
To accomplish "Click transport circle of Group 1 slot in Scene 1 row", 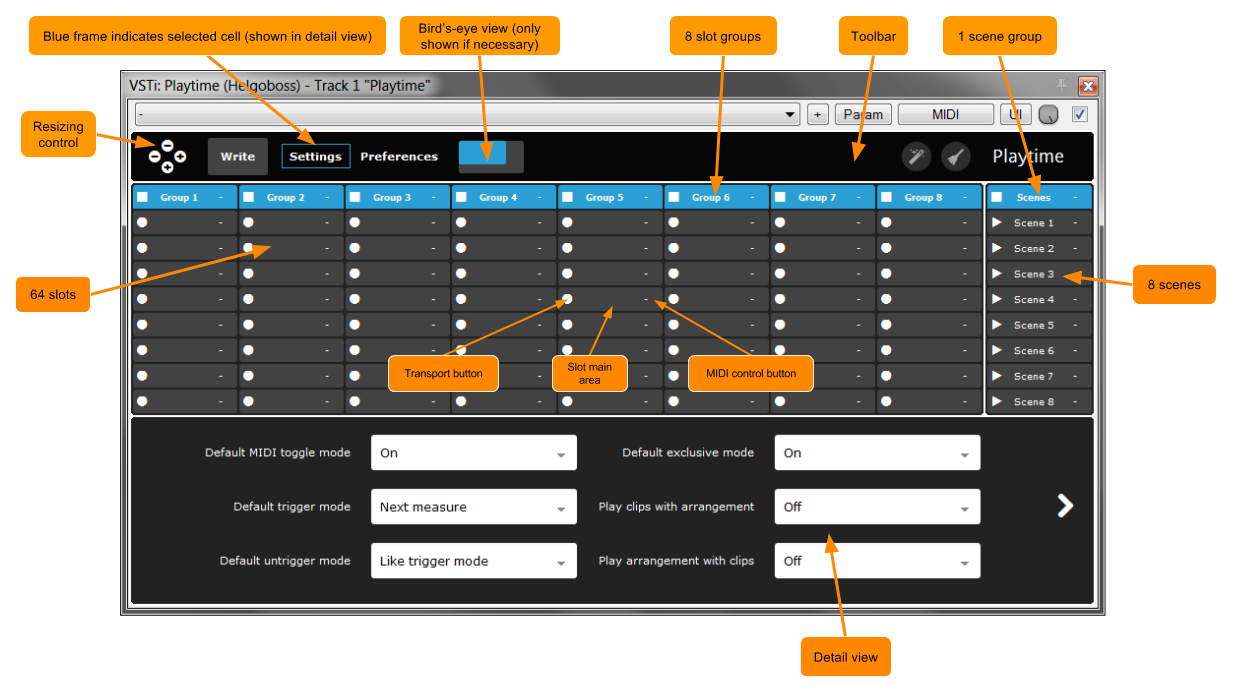I will (x=142, y=222).
